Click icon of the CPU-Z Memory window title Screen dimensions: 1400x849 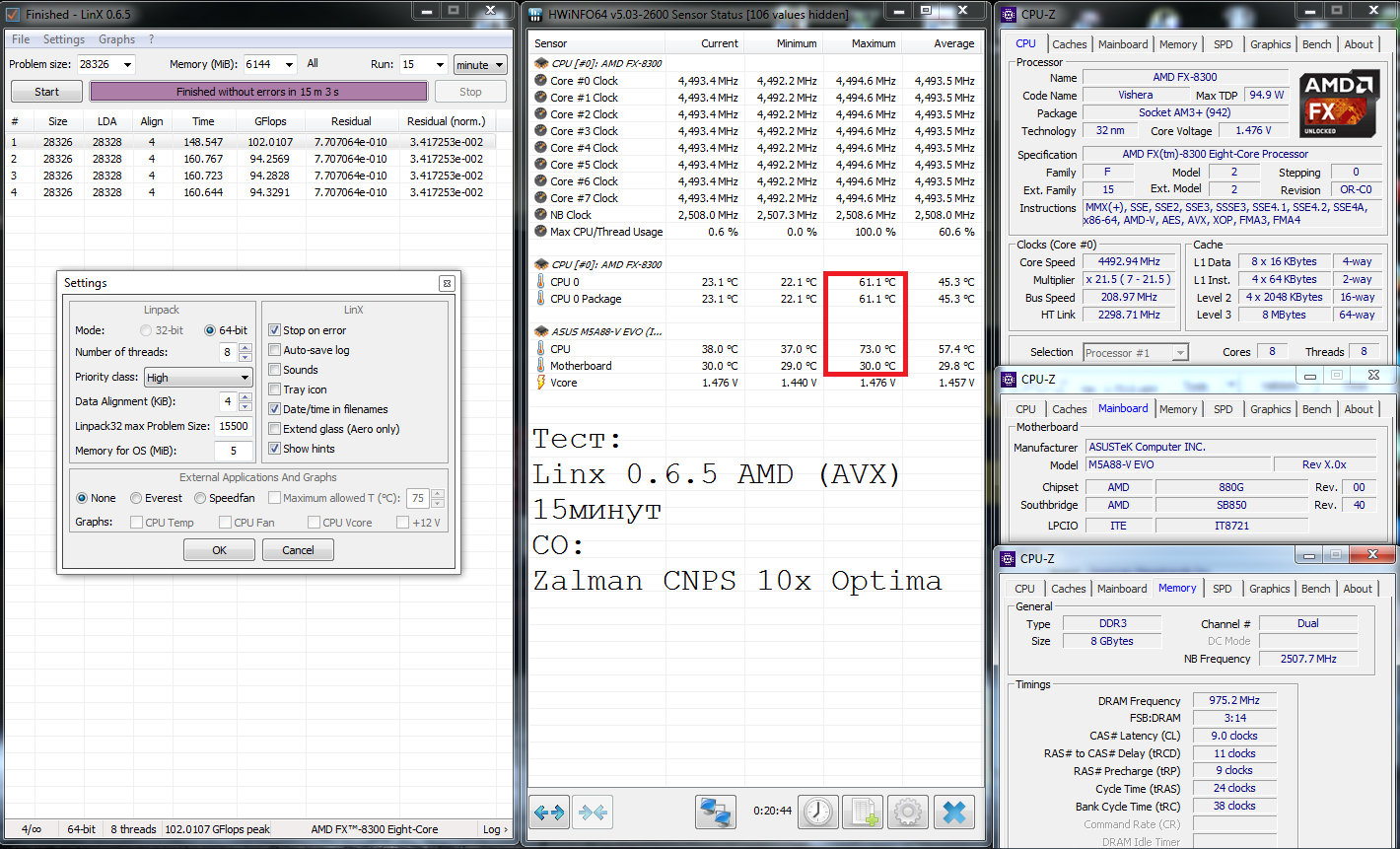(x=1010, y=558)
